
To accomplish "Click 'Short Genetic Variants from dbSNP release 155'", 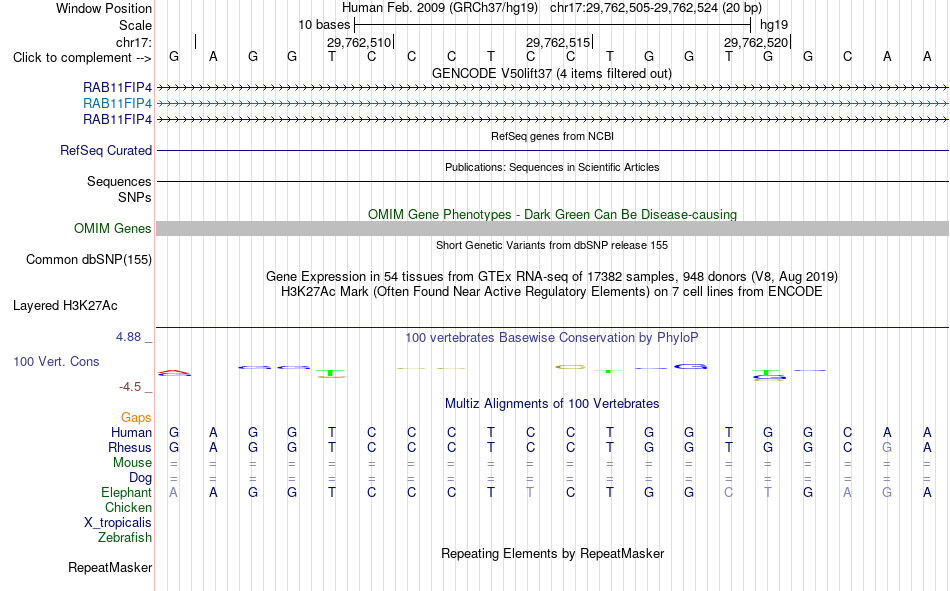I will click(x=552, y=245).
